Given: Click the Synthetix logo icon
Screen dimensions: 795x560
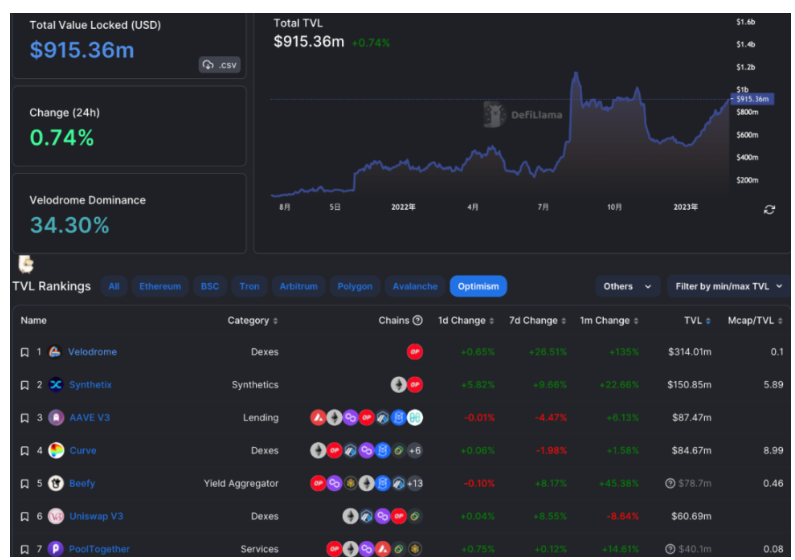Looking at the screenshot, I should 56,385.
